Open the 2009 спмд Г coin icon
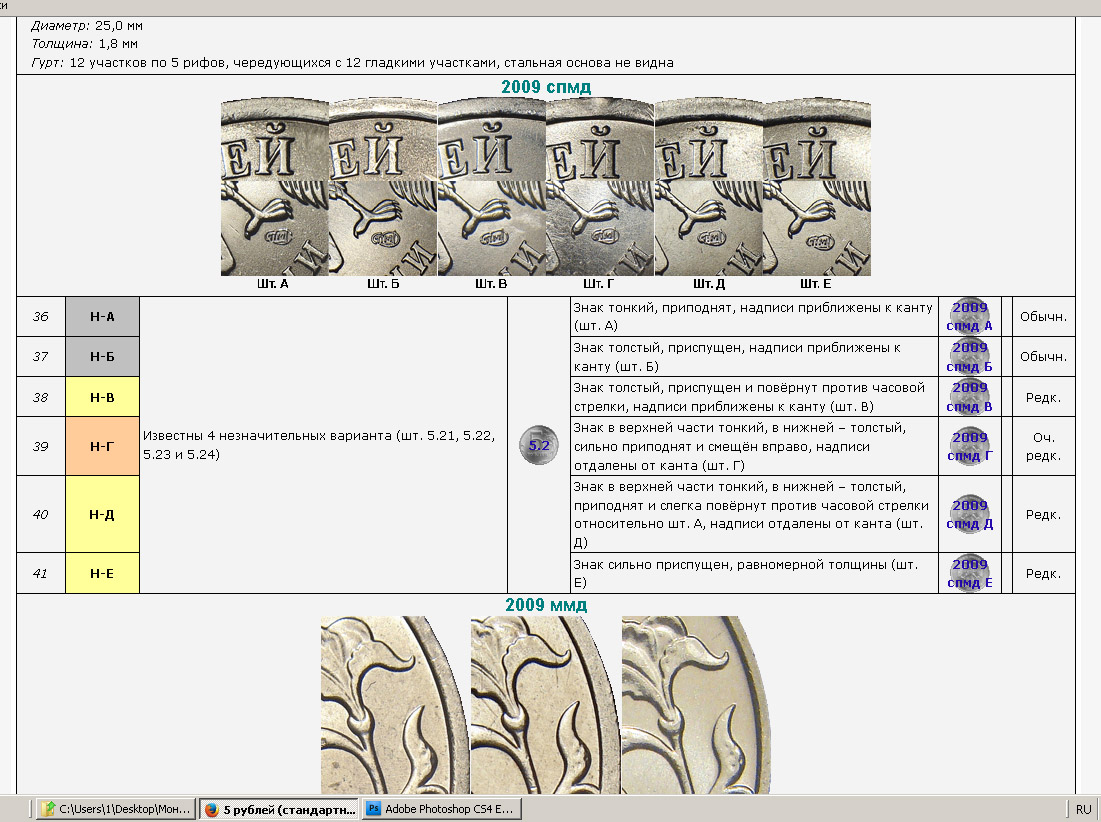The height and width of the screenshot is (822, 1101). (968, 446)
